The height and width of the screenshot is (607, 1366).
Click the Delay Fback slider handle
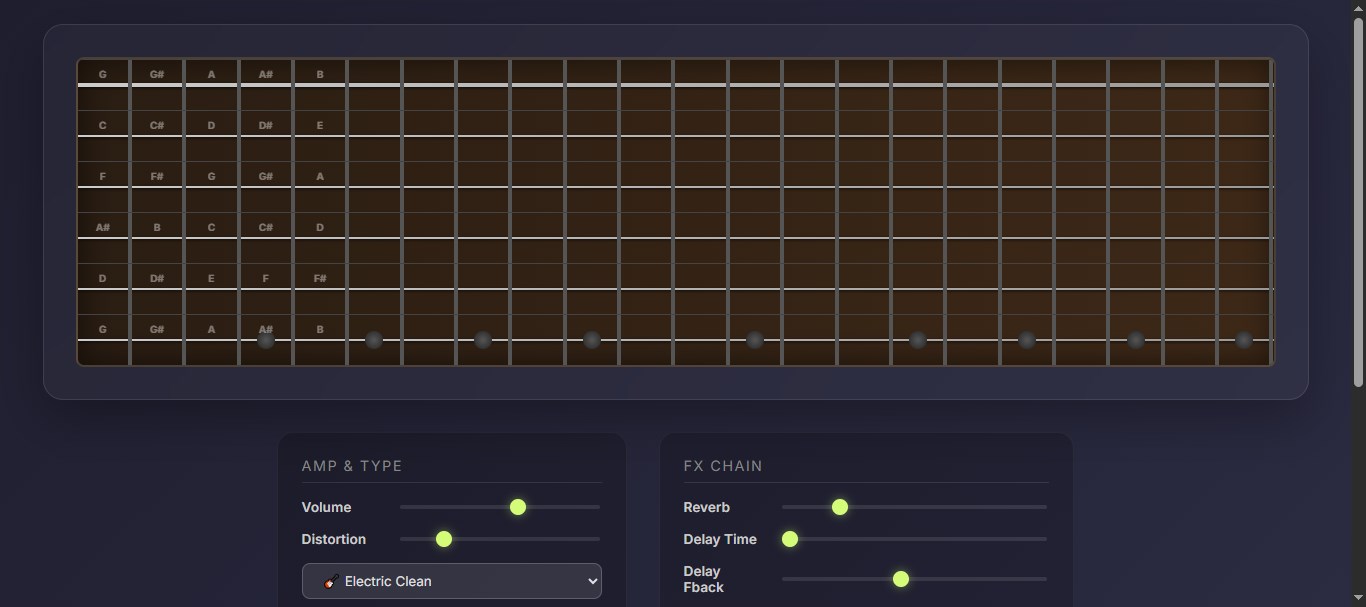901,579
